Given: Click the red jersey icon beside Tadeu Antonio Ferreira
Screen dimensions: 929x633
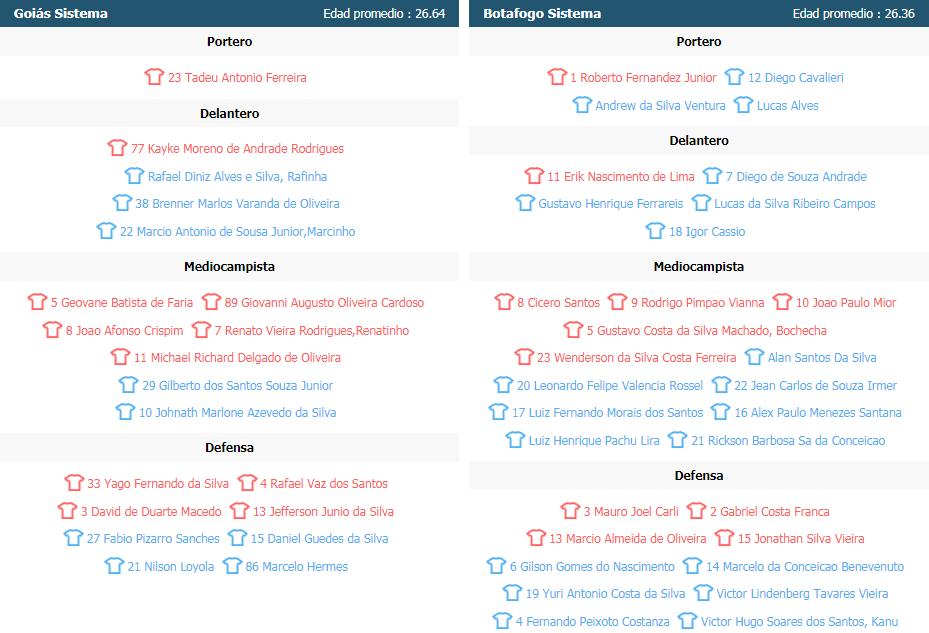Looking at the screenshot, I should (x=154, y=76).
